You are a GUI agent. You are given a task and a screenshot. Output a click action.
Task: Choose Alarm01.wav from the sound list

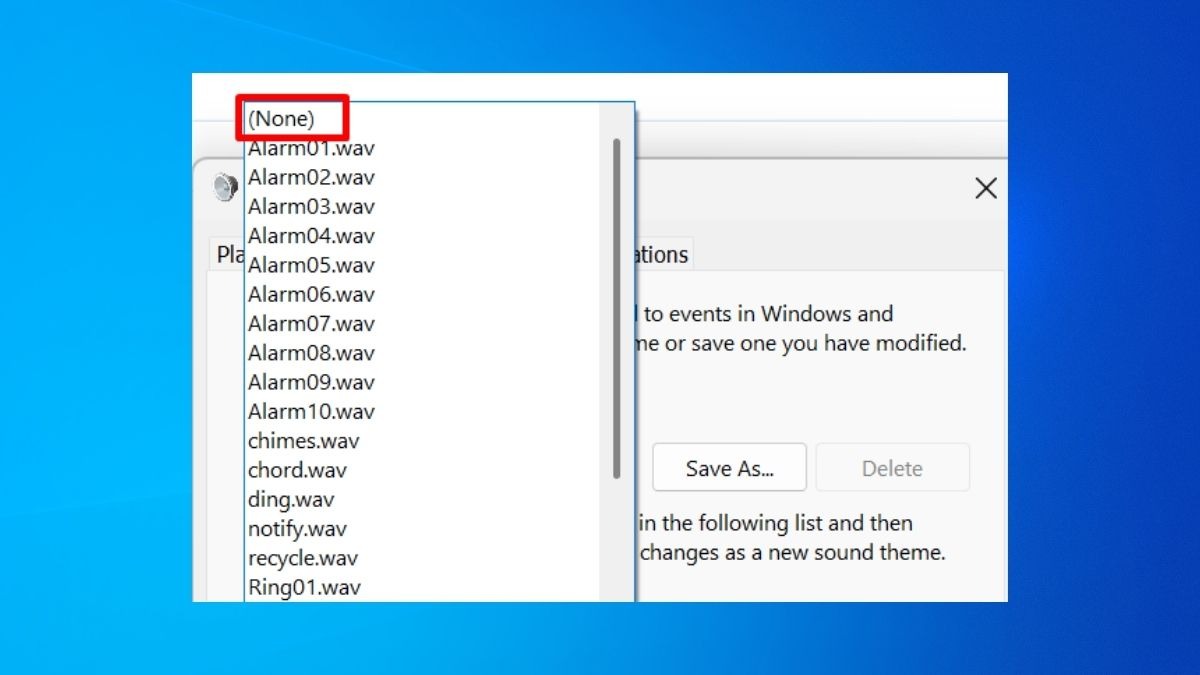pyautogui.click(x=311, y=149)
